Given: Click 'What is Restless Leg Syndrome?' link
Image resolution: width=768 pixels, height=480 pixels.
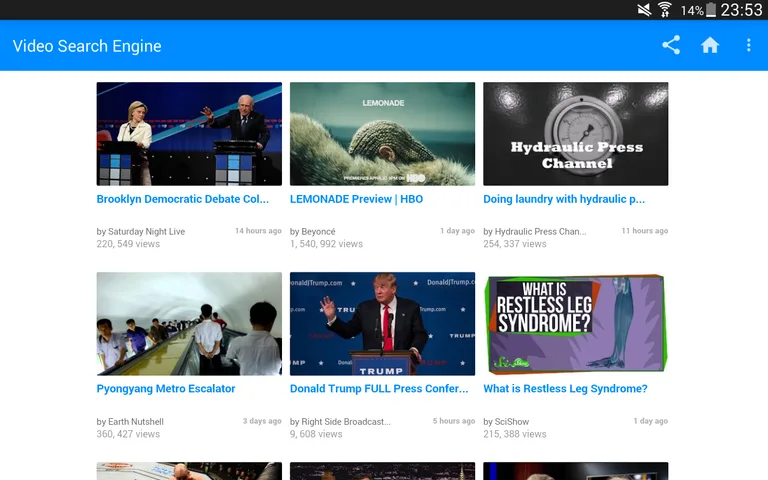Looking at the screenshot, I should click(565, 389).
